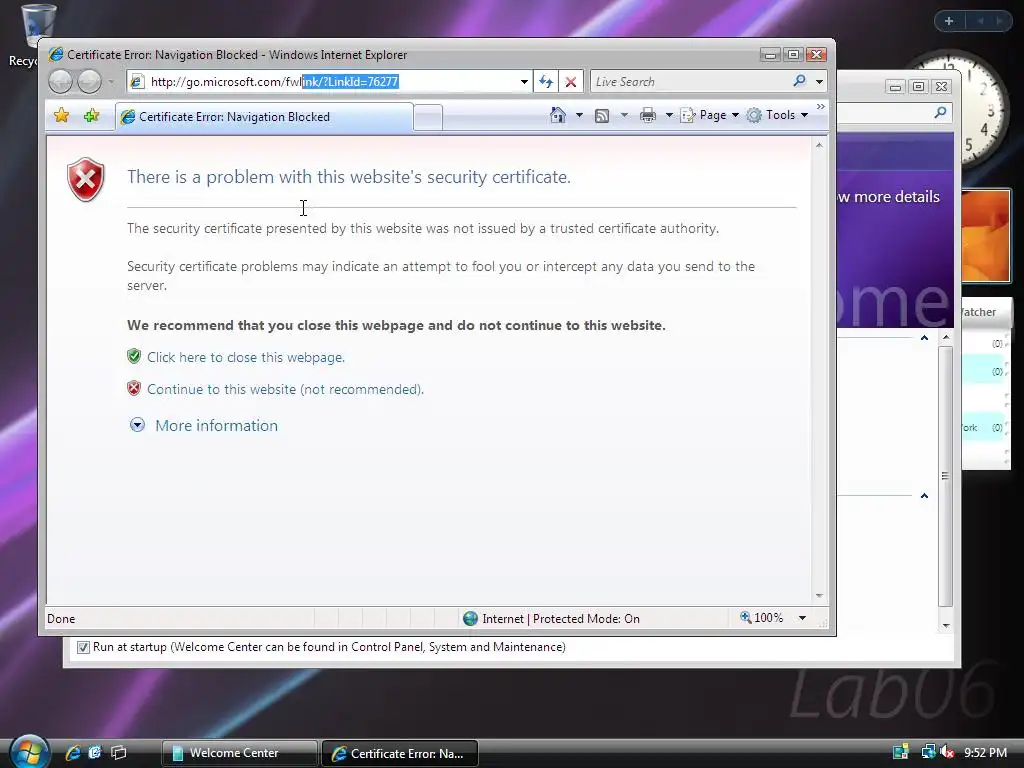
Task: Click IE page scrollbar up arrow
Action: [819, 145]
